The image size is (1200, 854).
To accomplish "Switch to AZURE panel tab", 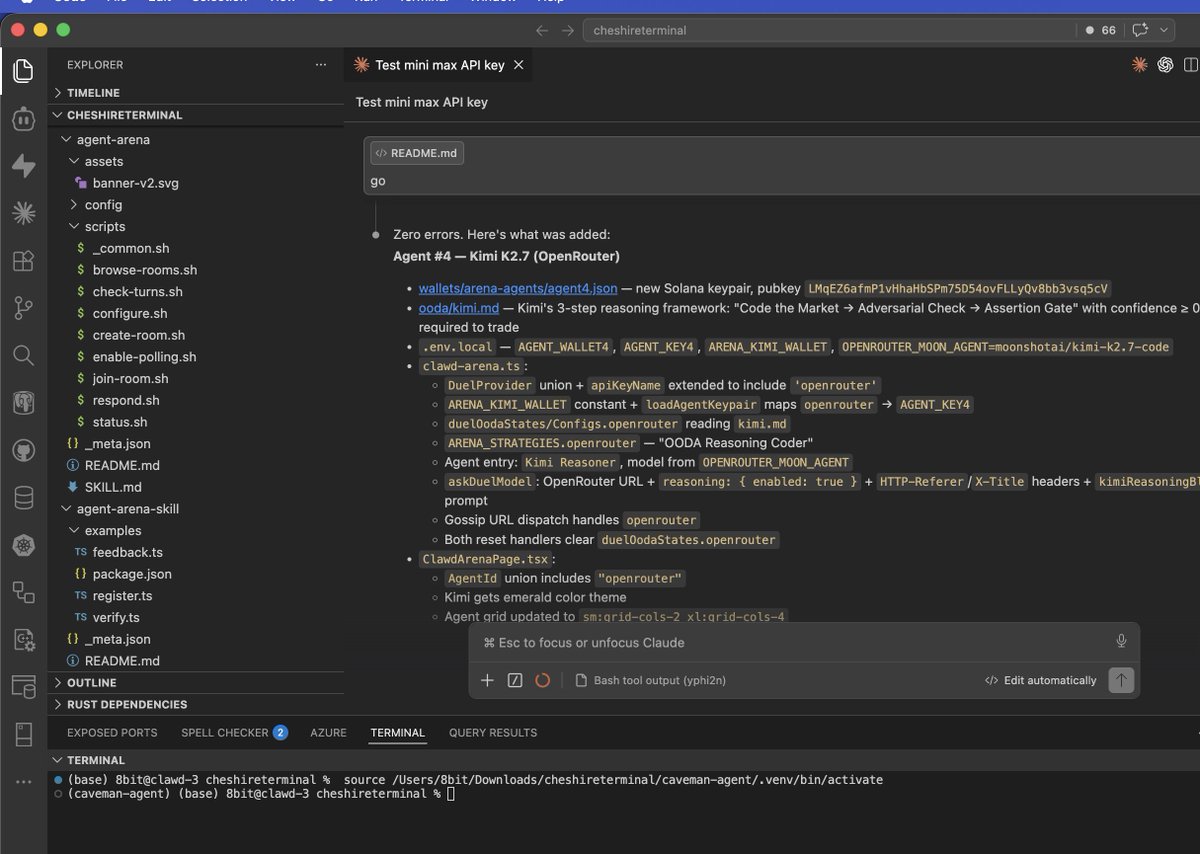I will (x=328, y=733).
